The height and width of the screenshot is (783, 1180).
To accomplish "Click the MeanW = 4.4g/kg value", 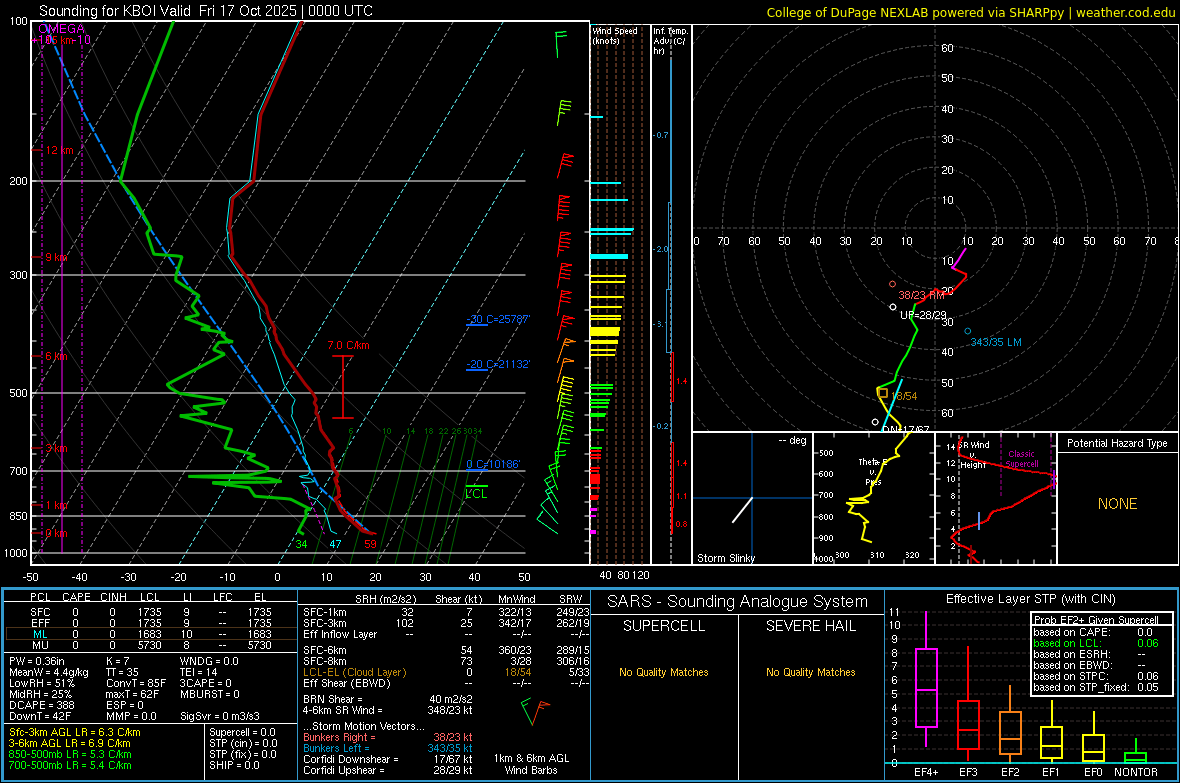I will pos(48,672).
